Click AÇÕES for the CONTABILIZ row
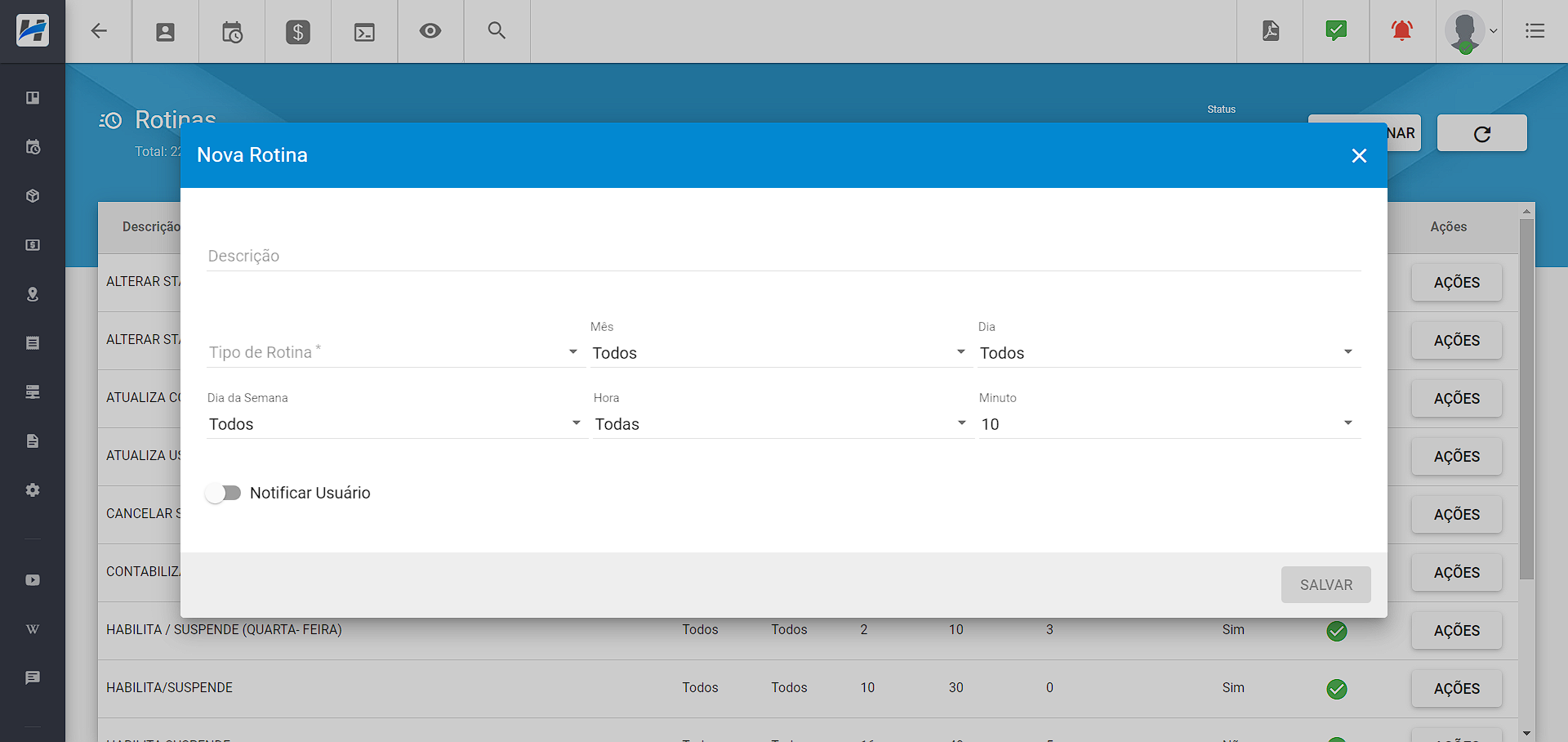Image resolution: width=1568 pixels, height=742 pixels. click(1457, 573)
